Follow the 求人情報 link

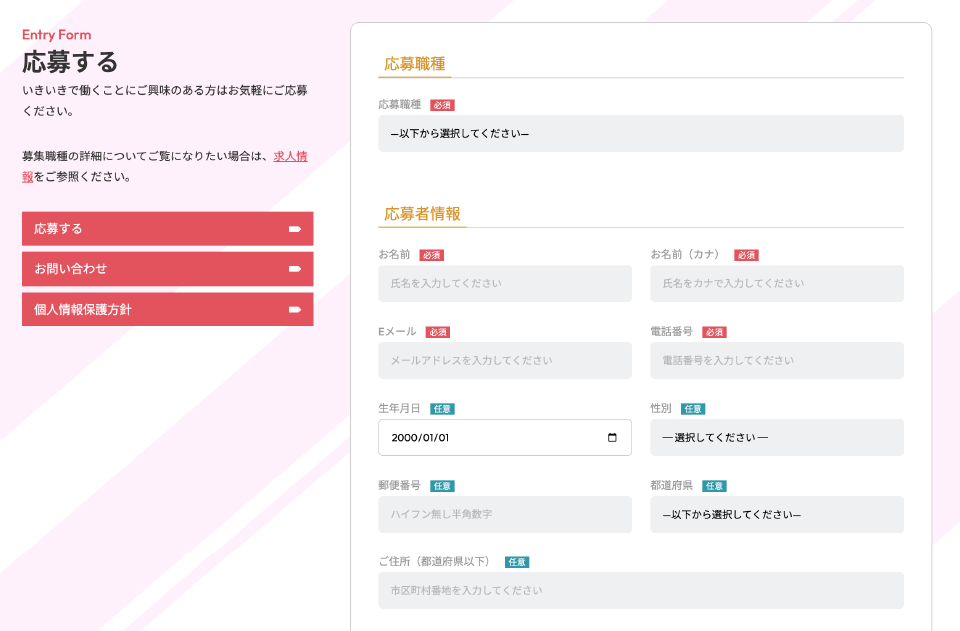pos(289,156)
